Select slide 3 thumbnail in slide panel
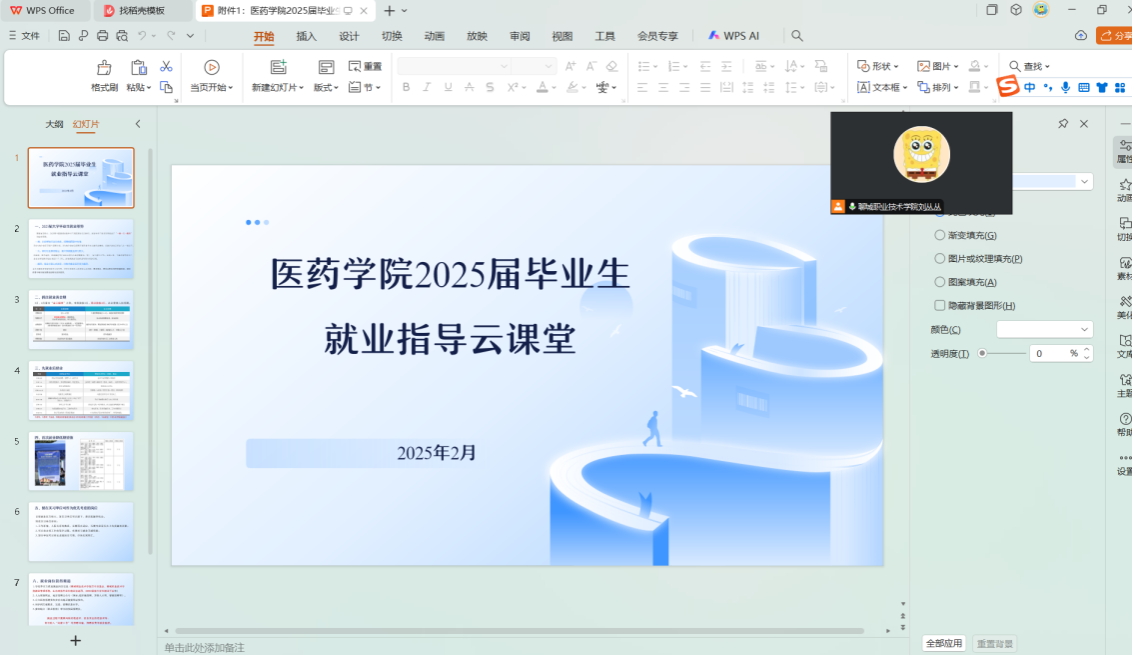Screen dimensions: 1132x655 pyautogui.click(x=81, y=319)
